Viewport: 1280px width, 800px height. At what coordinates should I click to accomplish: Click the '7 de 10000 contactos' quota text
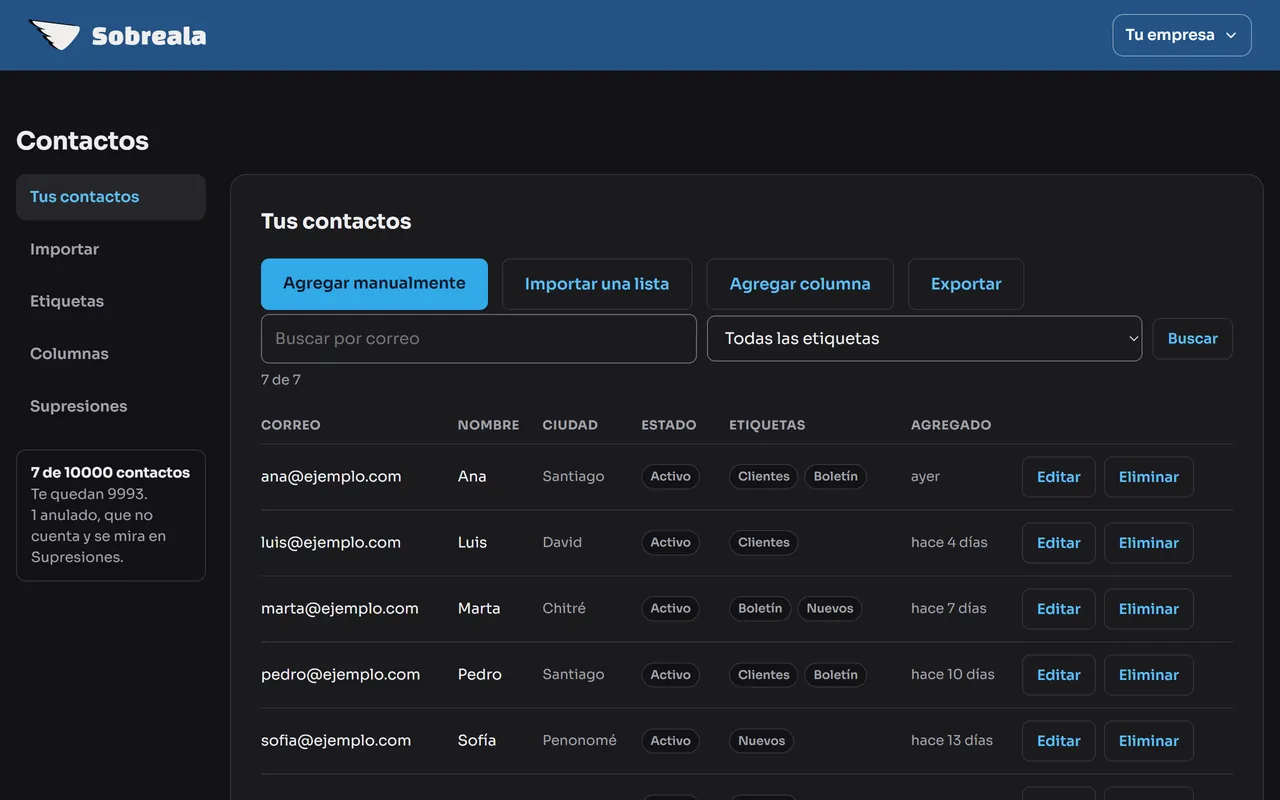pyautogui.click(x=110, y=472)
